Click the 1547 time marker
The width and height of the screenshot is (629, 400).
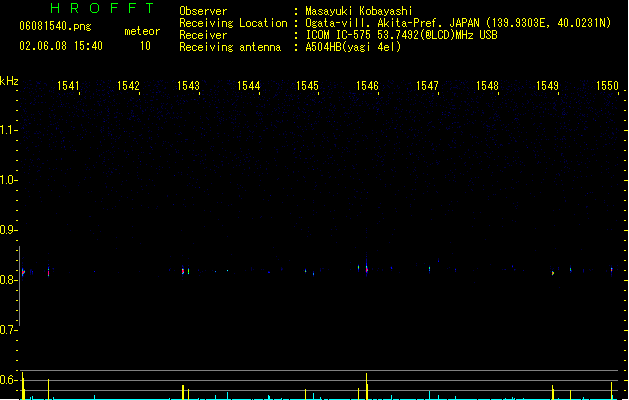pos(427,86)
